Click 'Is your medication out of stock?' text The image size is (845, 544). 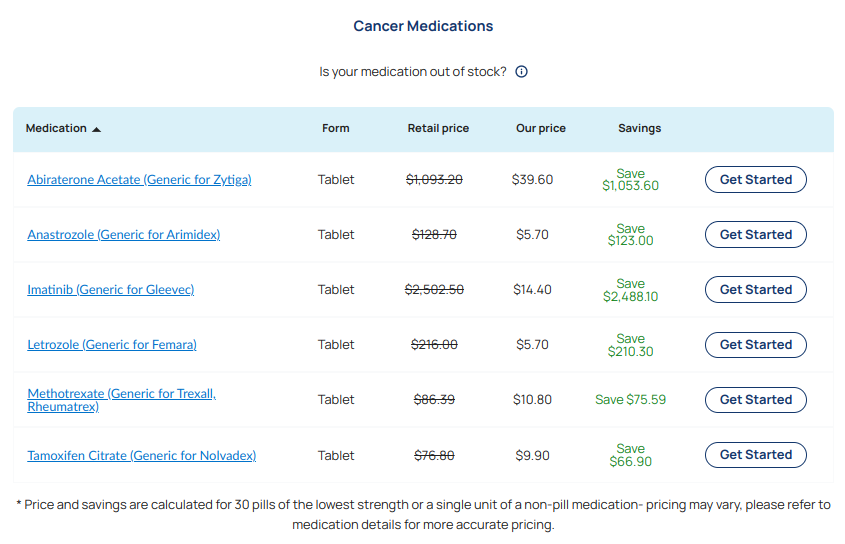(x=413, y=72)
